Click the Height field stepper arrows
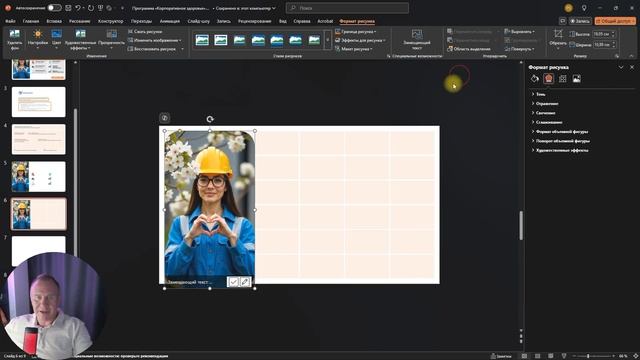Viewport: 640px width, 360px height. [x=613, y=34]
